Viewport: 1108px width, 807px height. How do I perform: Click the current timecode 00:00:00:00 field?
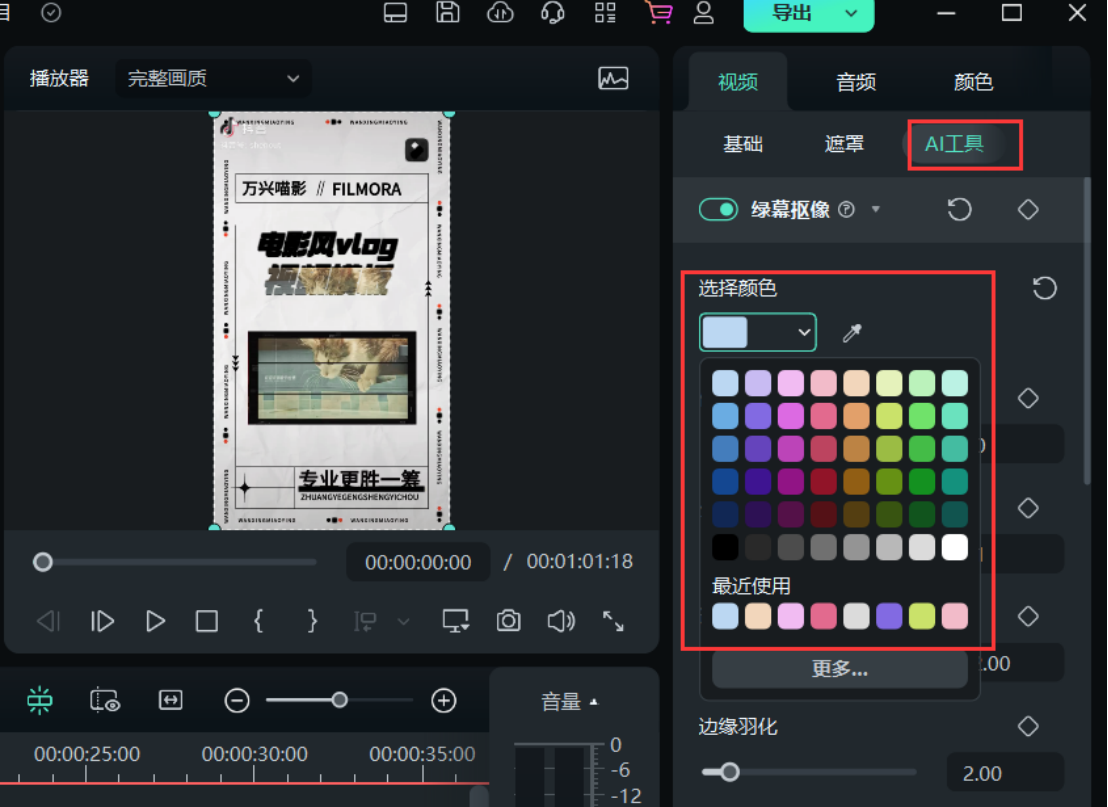pyautogui.click(x=418, y=562)
